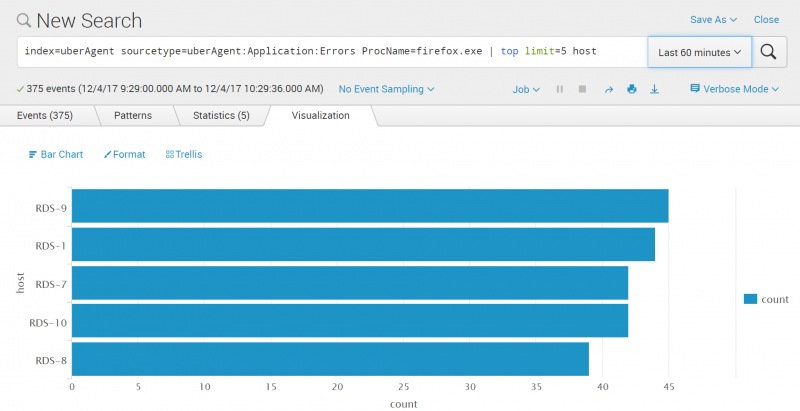Print the search results
Image resolution: width=800 pixels, height=411 pixels.
pos(632,89)
